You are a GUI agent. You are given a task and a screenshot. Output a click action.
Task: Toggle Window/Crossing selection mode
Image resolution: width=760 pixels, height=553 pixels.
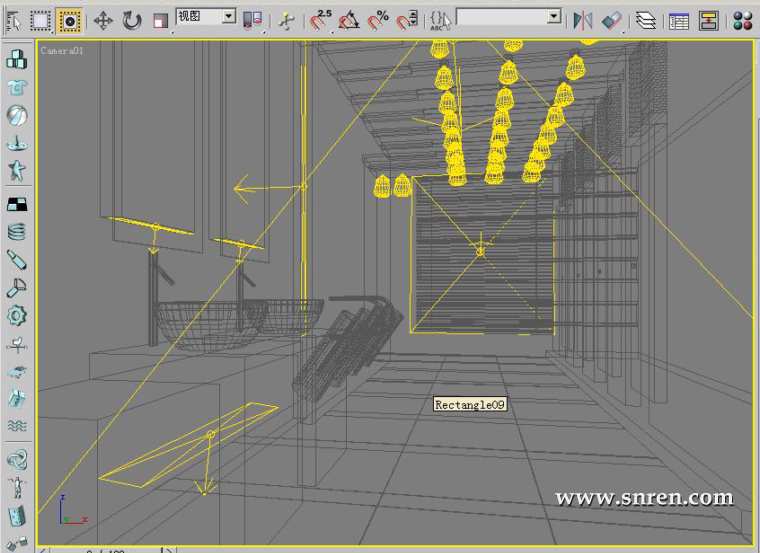point(69,21)
